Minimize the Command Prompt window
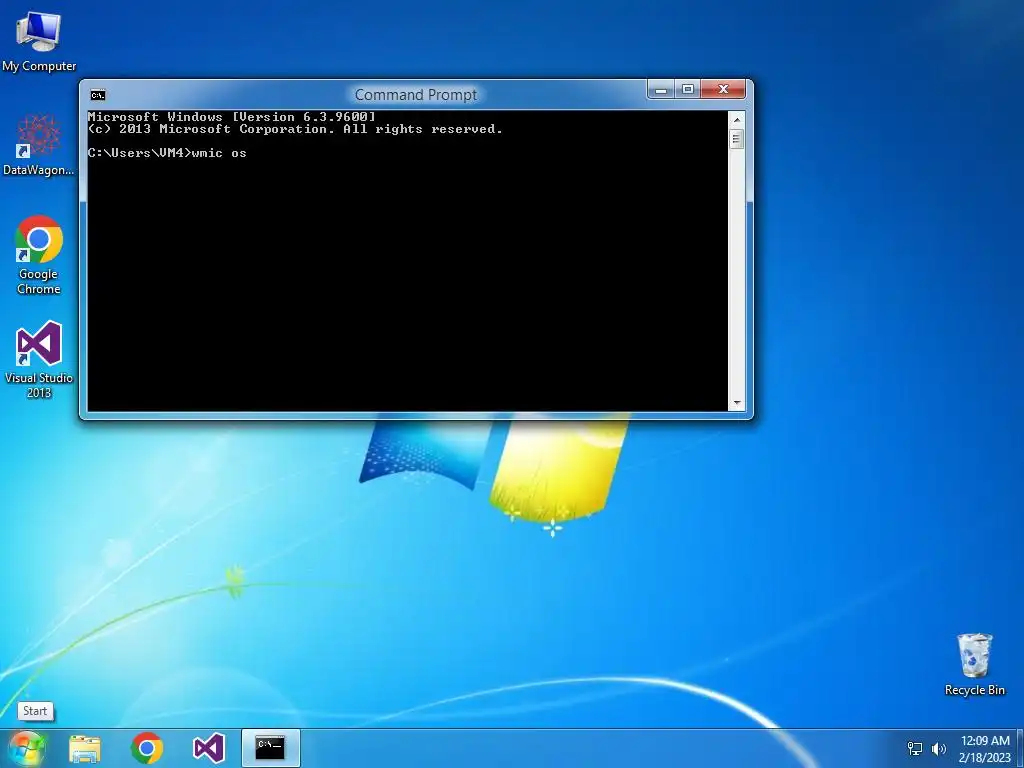The width and height of the screenshot is (1024, 768). tap(661, 89)
